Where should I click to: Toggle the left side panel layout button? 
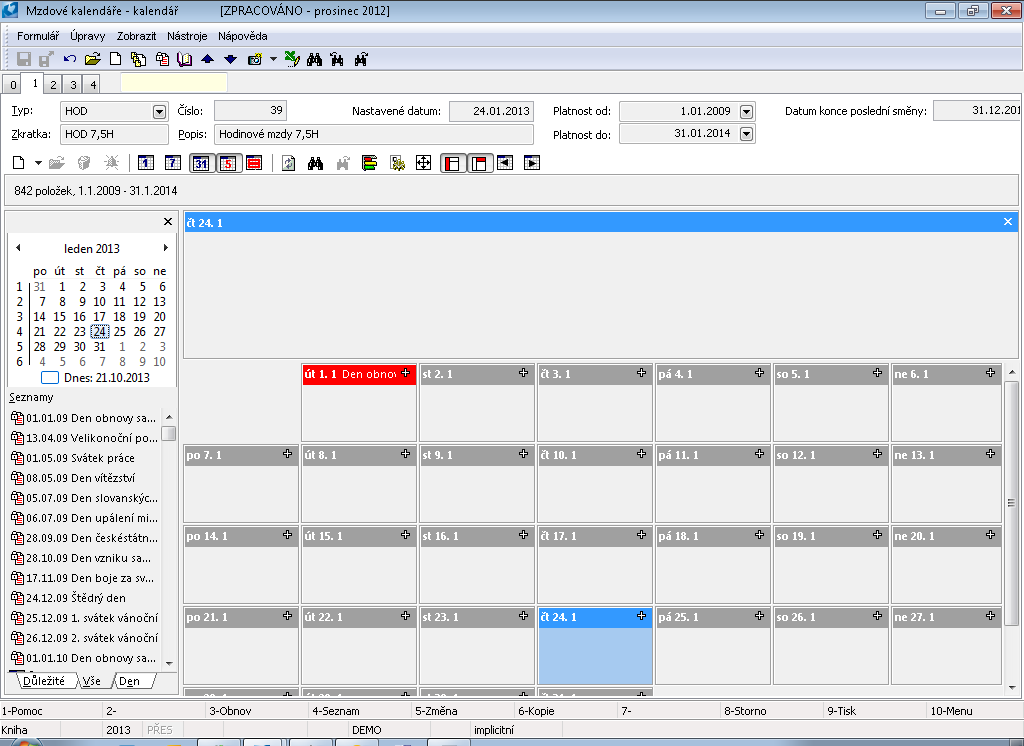[452, 163]
